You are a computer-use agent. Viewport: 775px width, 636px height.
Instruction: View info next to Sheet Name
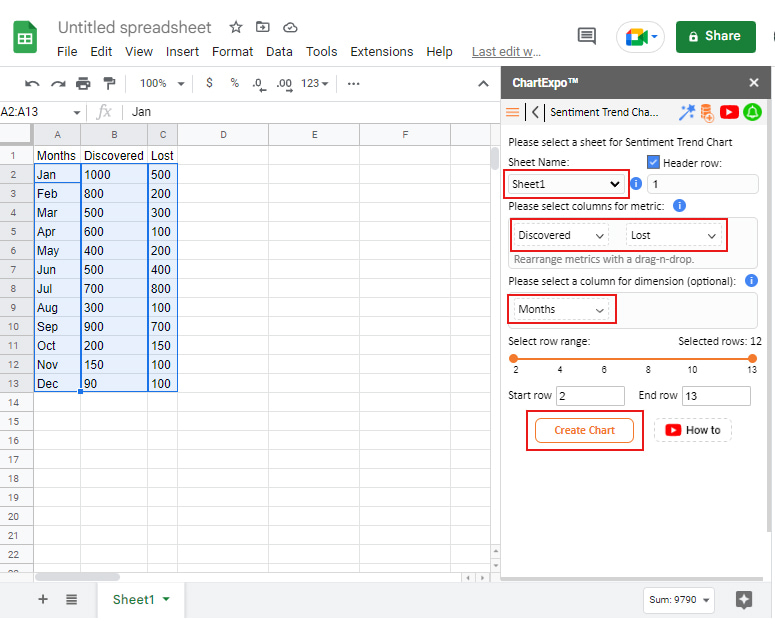coord(636,184)
